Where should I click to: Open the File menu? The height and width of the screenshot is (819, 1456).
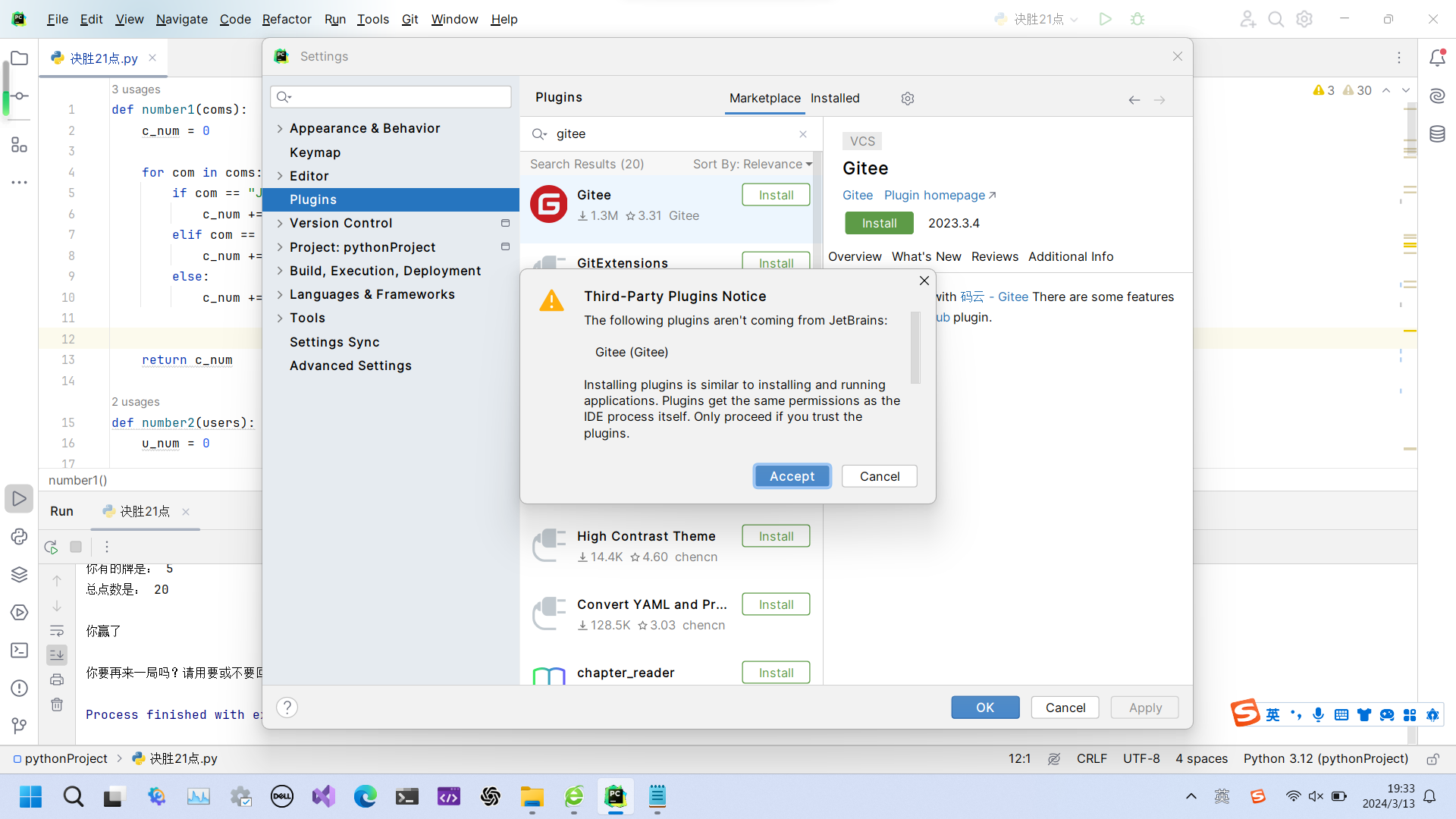58,19
